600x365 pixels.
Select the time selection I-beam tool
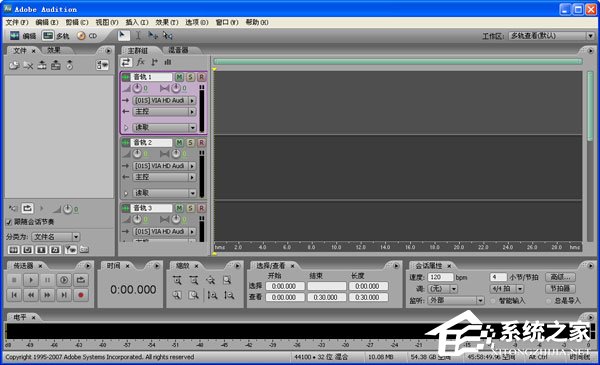click(x=138, y=36)
